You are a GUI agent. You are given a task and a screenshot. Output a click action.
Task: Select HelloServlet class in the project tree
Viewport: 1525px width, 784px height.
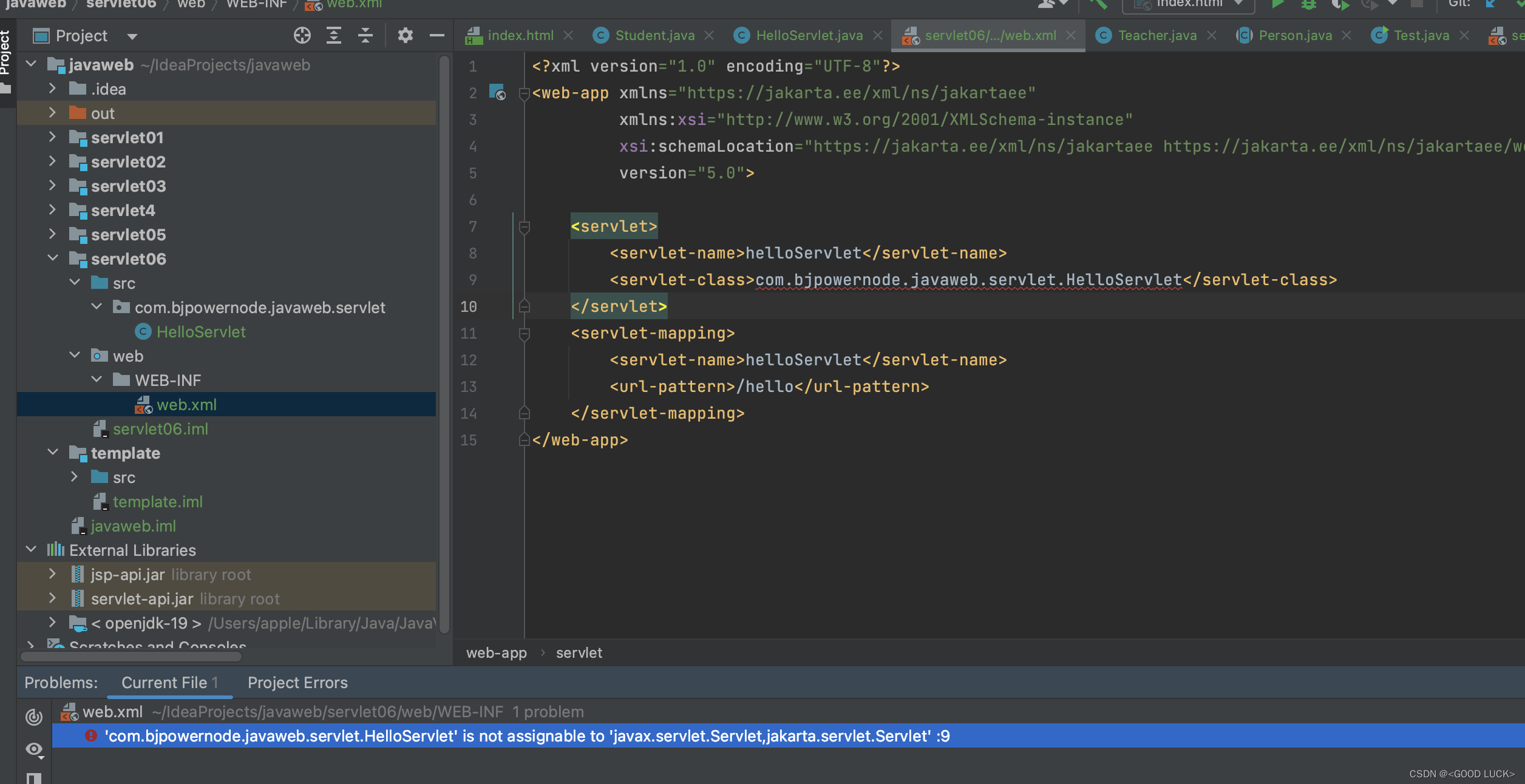coord(200,332)
